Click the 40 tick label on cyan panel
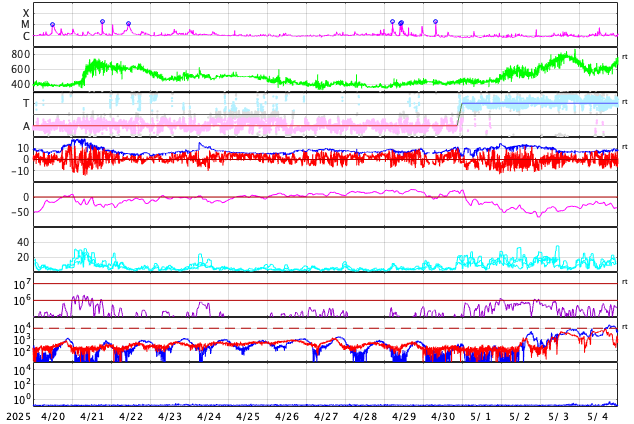634x424 pixels. pyautogui.click(x=23, y=242)
